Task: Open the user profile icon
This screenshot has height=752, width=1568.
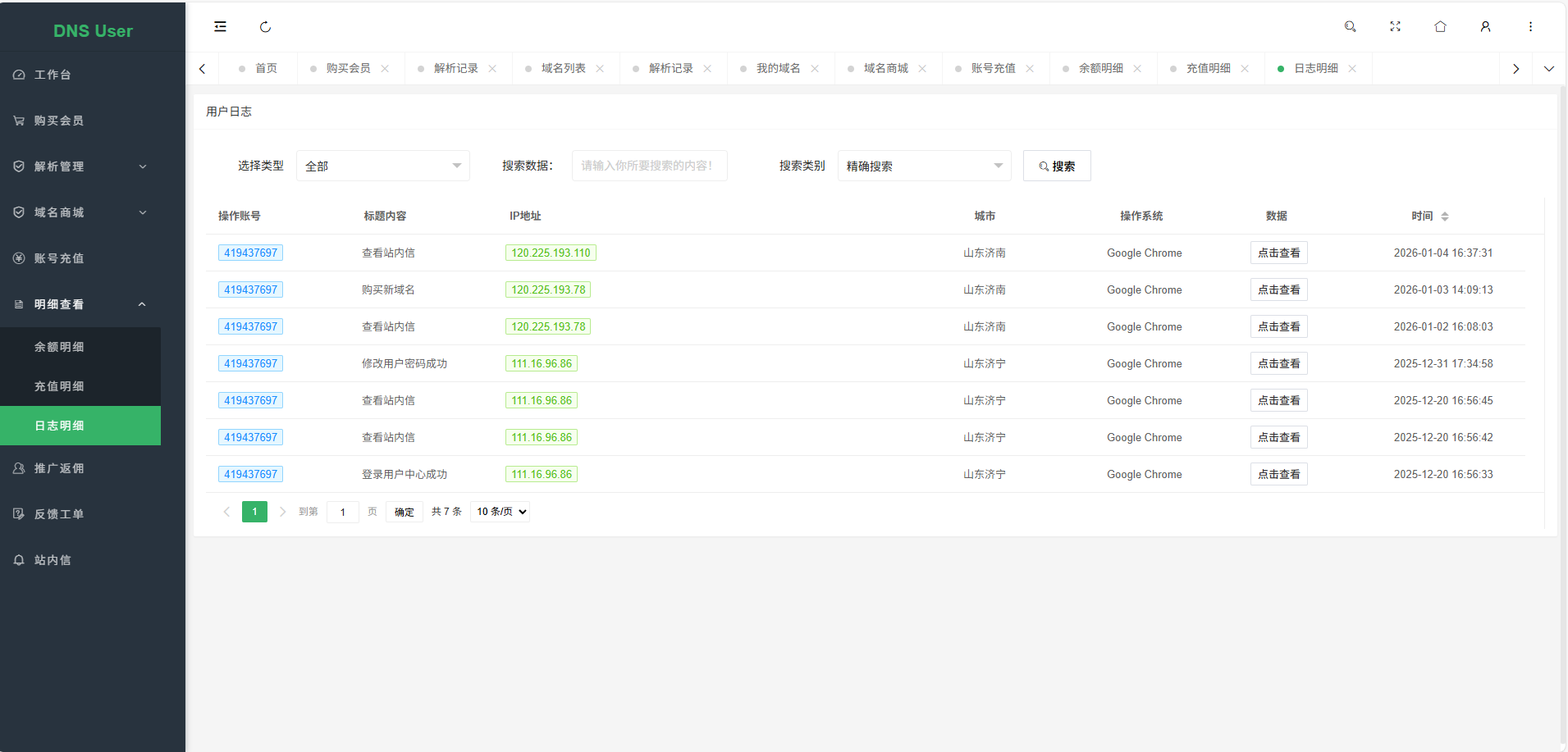Action: pyautogui.click(x=1485, y=27)
